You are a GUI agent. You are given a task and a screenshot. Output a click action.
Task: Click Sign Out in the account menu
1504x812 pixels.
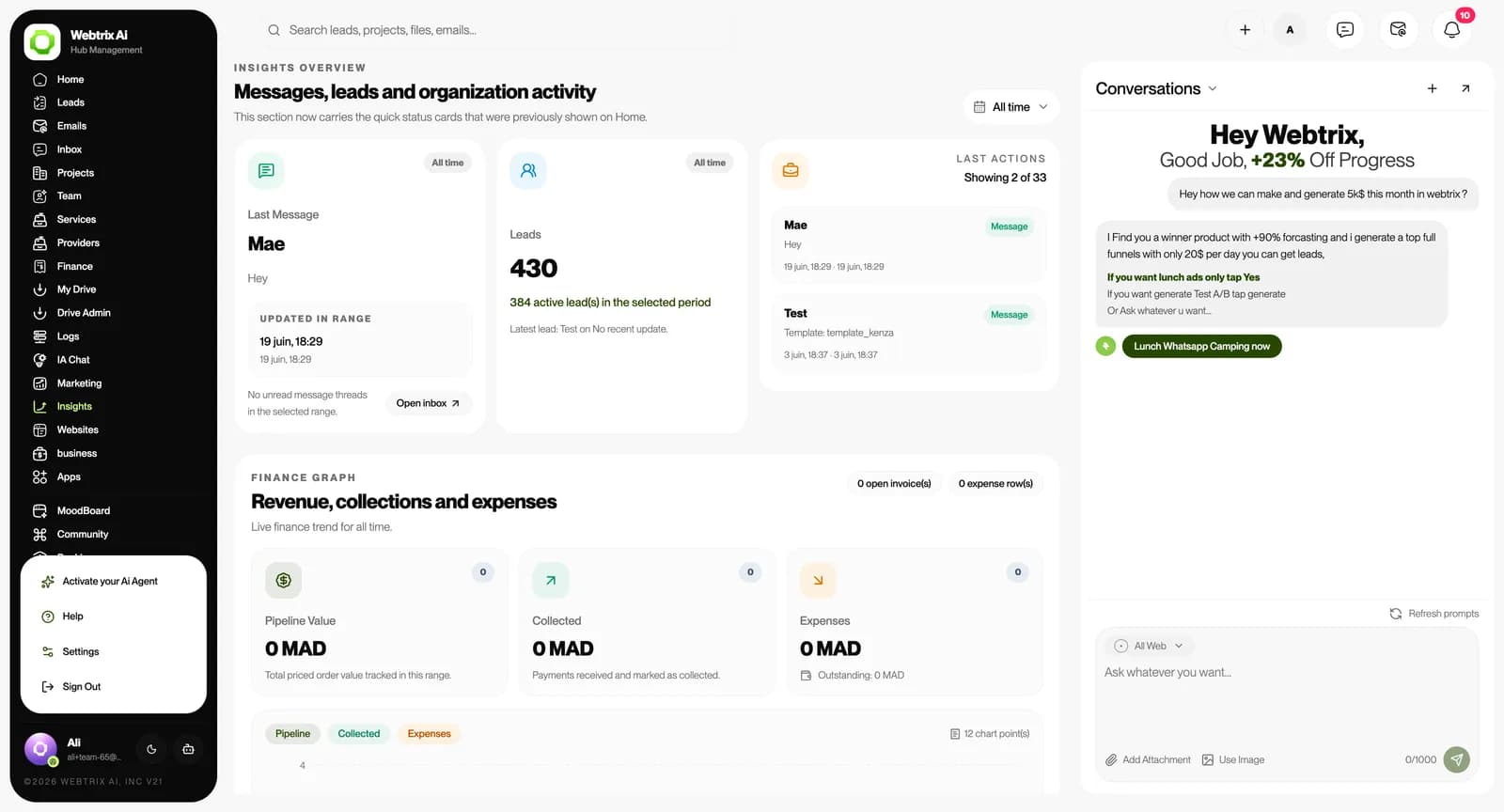click(x=82, y=687)
